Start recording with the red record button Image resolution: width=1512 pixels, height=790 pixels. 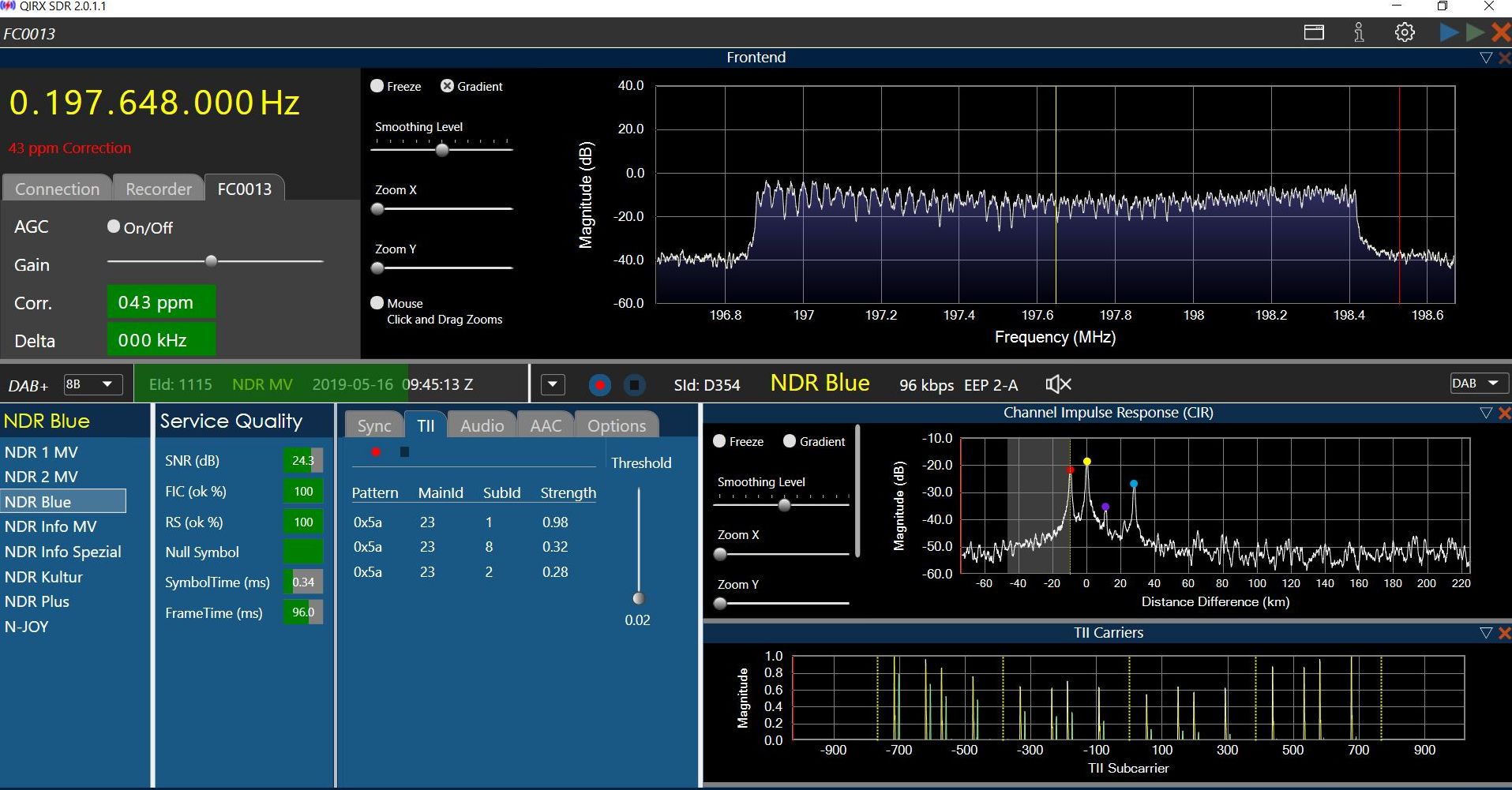pyautogui.click(x=599, y=385)
